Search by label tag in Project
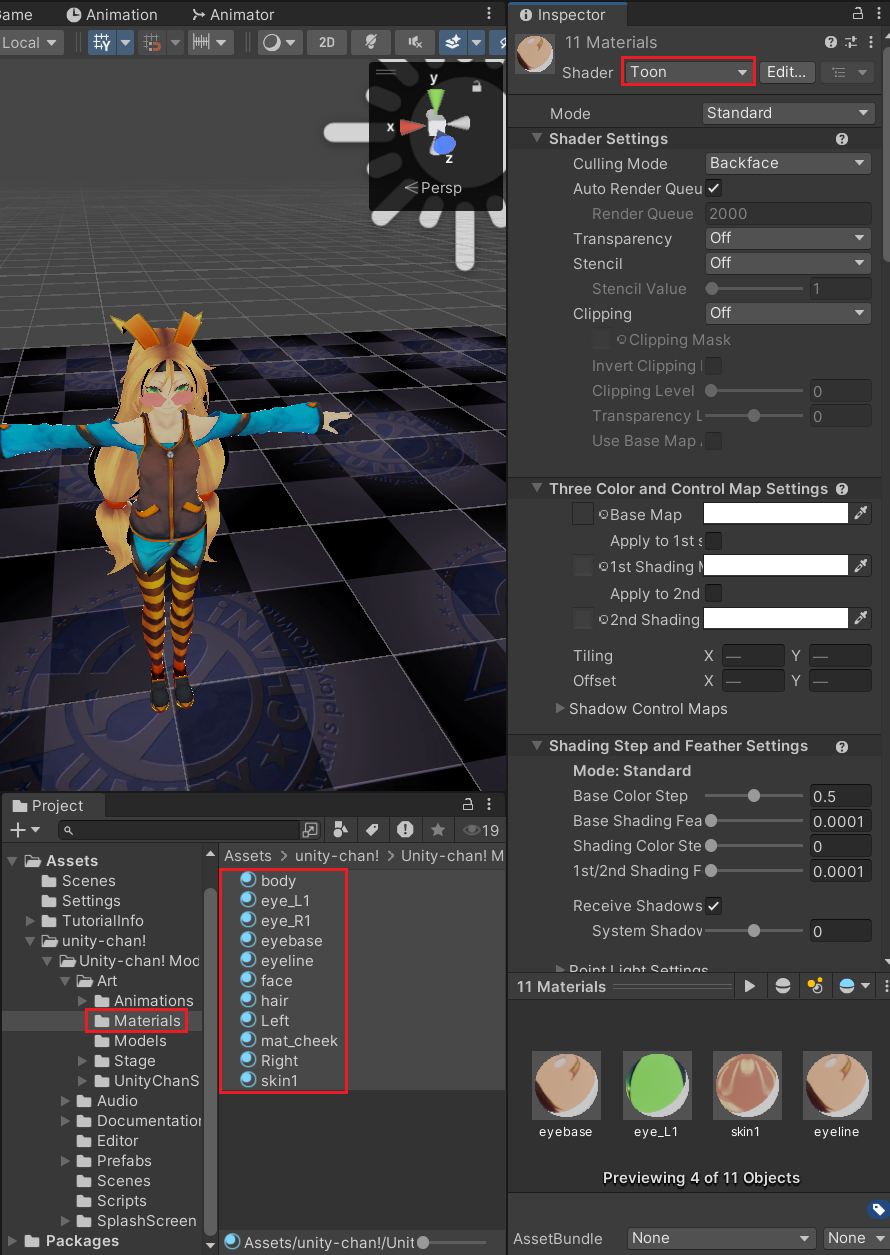 click(x=372, y=830)
